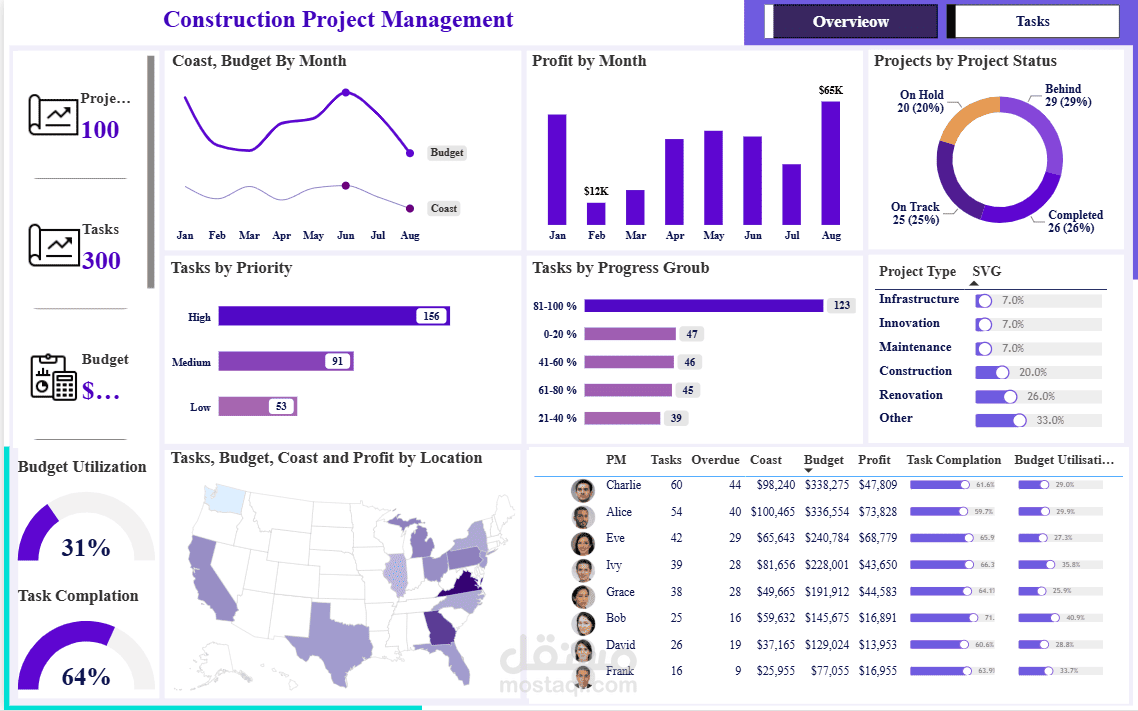Click Maintenance 7.0% progress bar

point(1039,348)
